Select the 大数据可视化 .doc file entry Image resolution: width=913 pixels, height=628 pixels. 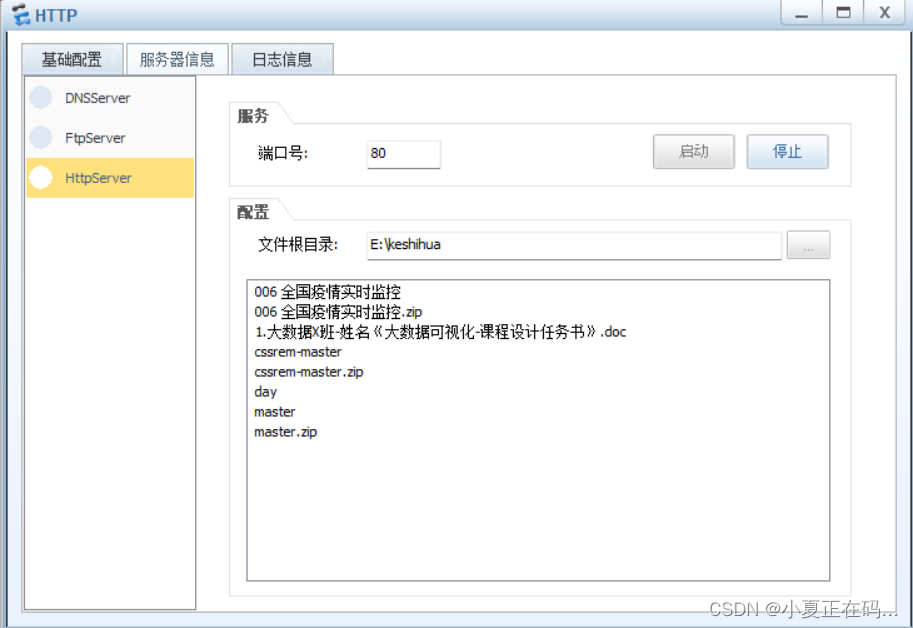click(440, 331)
